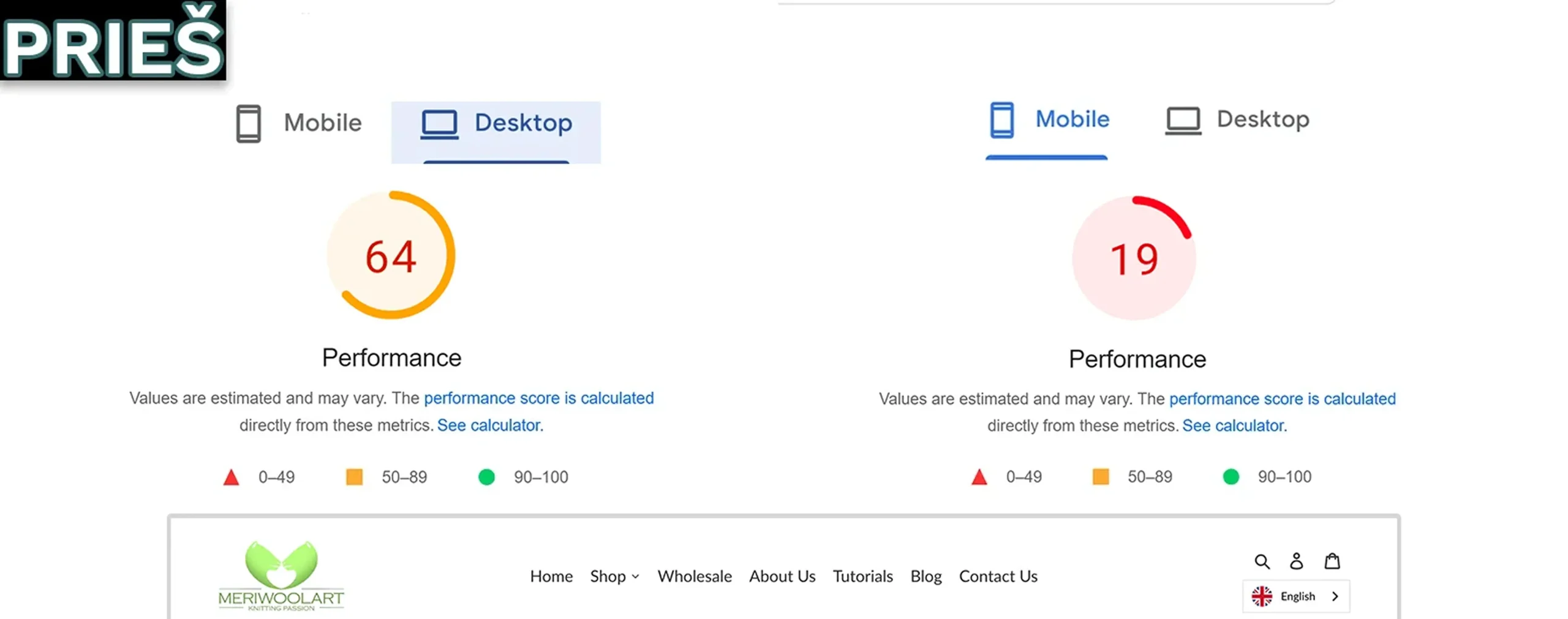
Task: Open the shopping bag cart icon
Action: 1332,561
